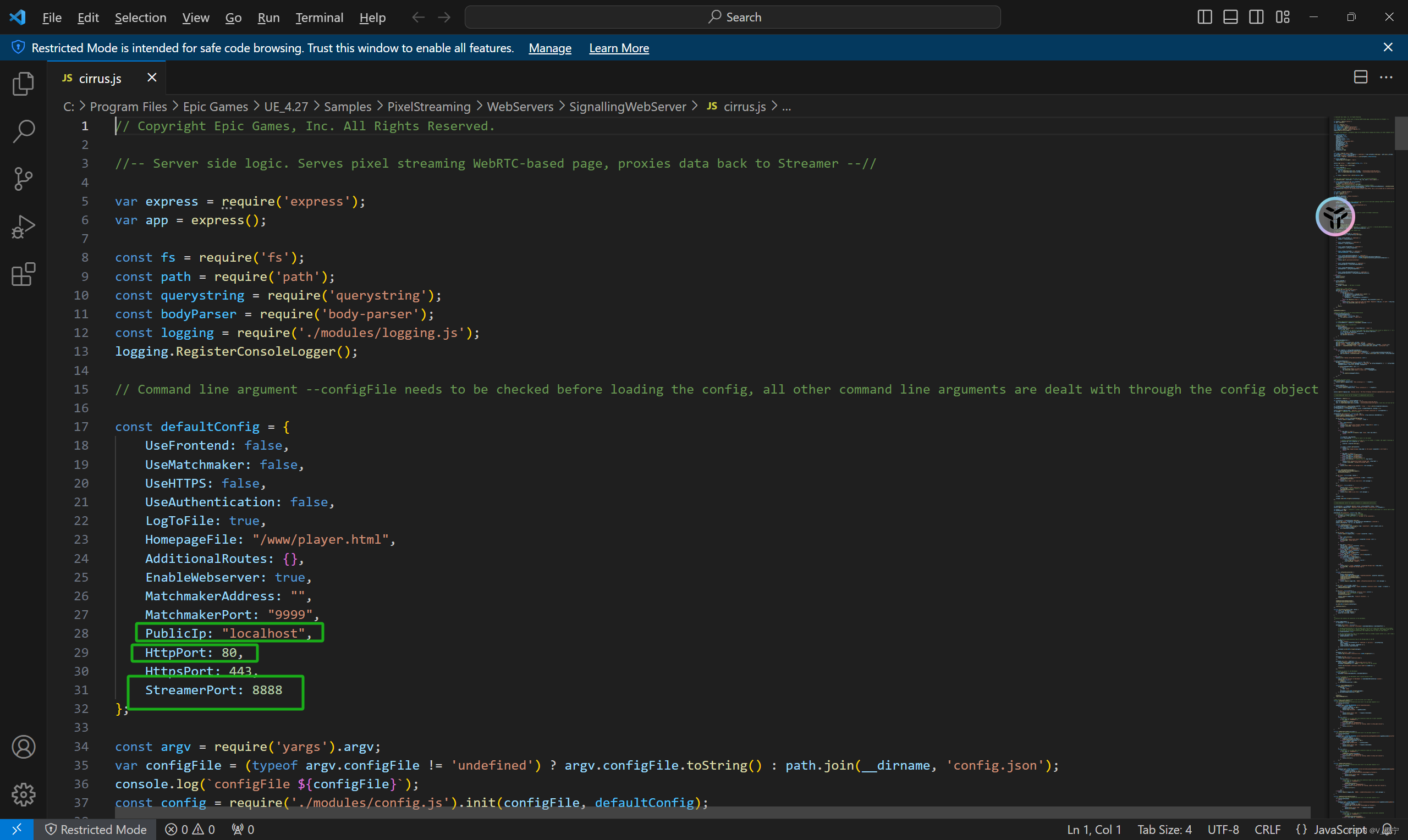Expand PixelStreaming breadcrumb
The width and height of the screenshot is (1408, 840).
click(x=428, y=107)
